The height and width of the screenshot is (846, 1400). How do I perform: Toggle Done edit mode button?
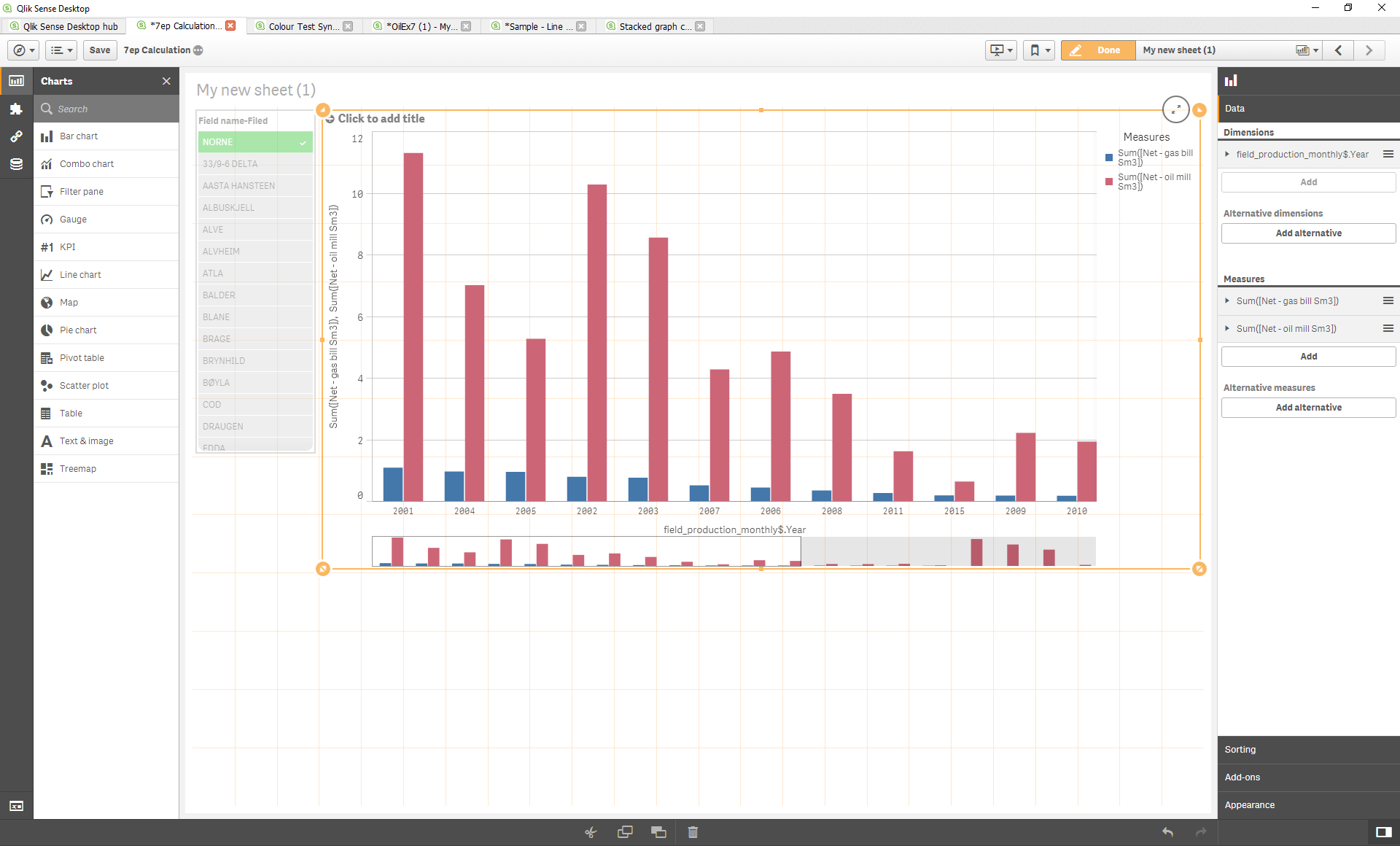pyautogui.click(x=1098, y=50)
